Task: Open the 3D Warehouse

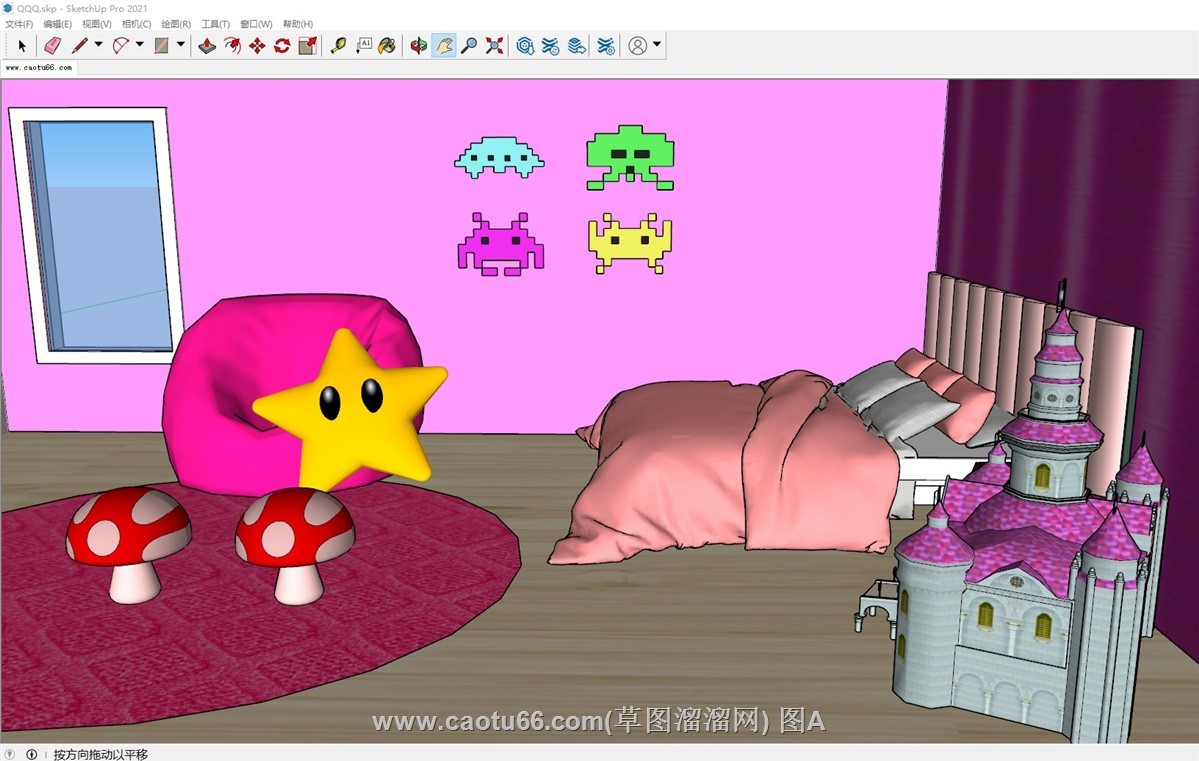Action: (x=525, y=46)
